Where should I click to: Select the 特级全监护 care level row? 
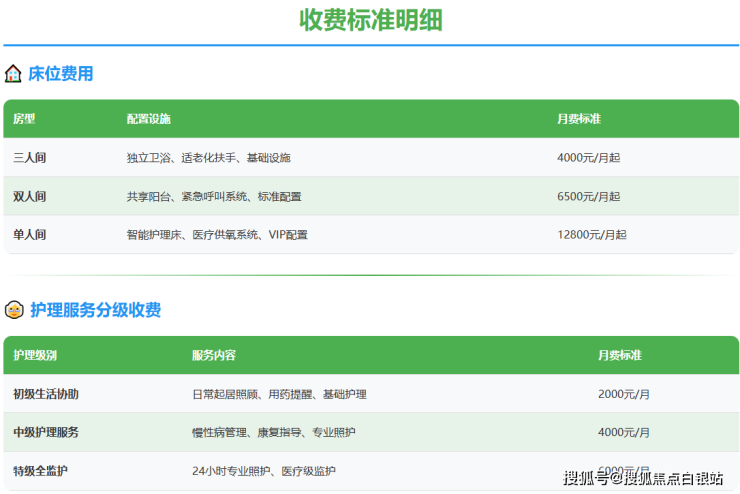point(40,470)
